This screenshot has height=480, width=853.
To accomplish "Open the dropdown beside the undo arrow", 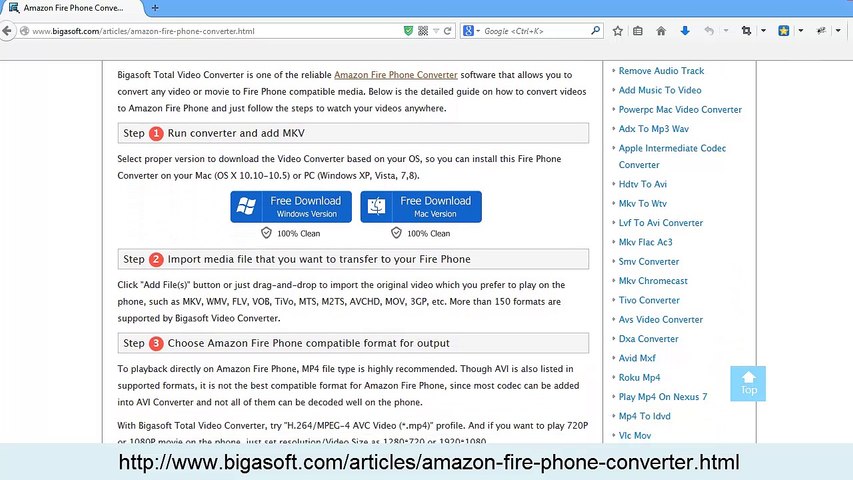I will tap(726, 30).
